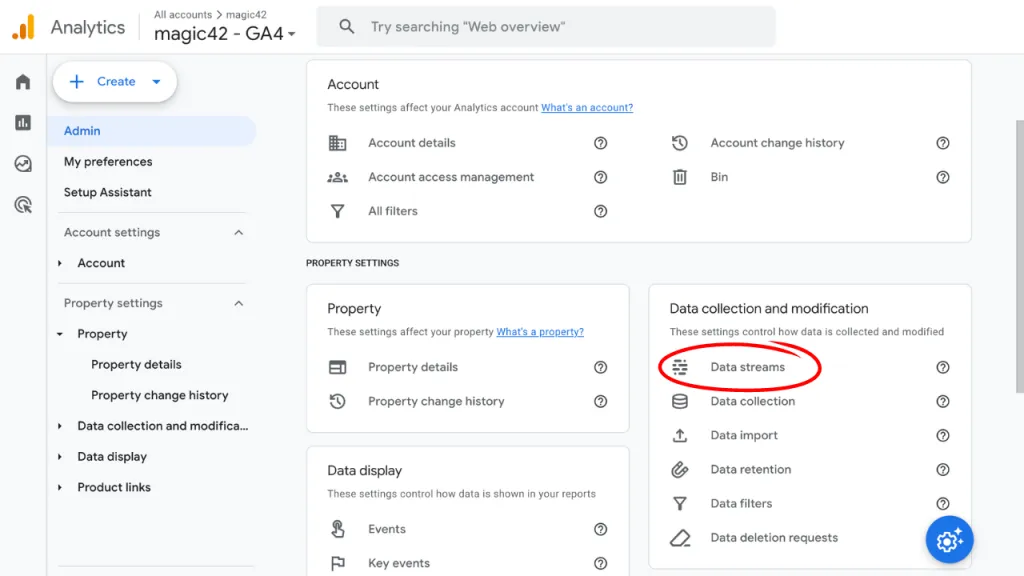Click the help icon beside Data streams
This screenshot has width=1024, height=576.
(942, 367)
